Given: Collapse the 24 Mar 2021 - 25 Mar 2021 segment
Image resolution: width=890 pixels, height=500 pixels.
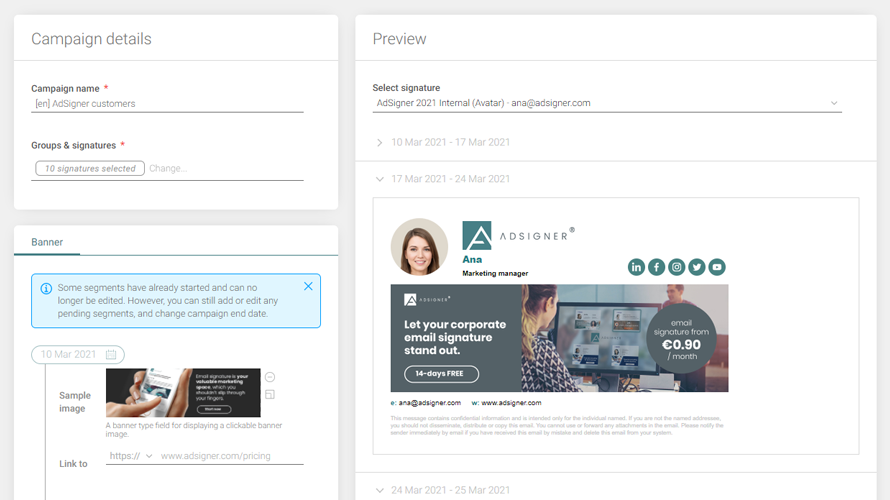Looking at the screenshot, I should [x=380, y=490].
